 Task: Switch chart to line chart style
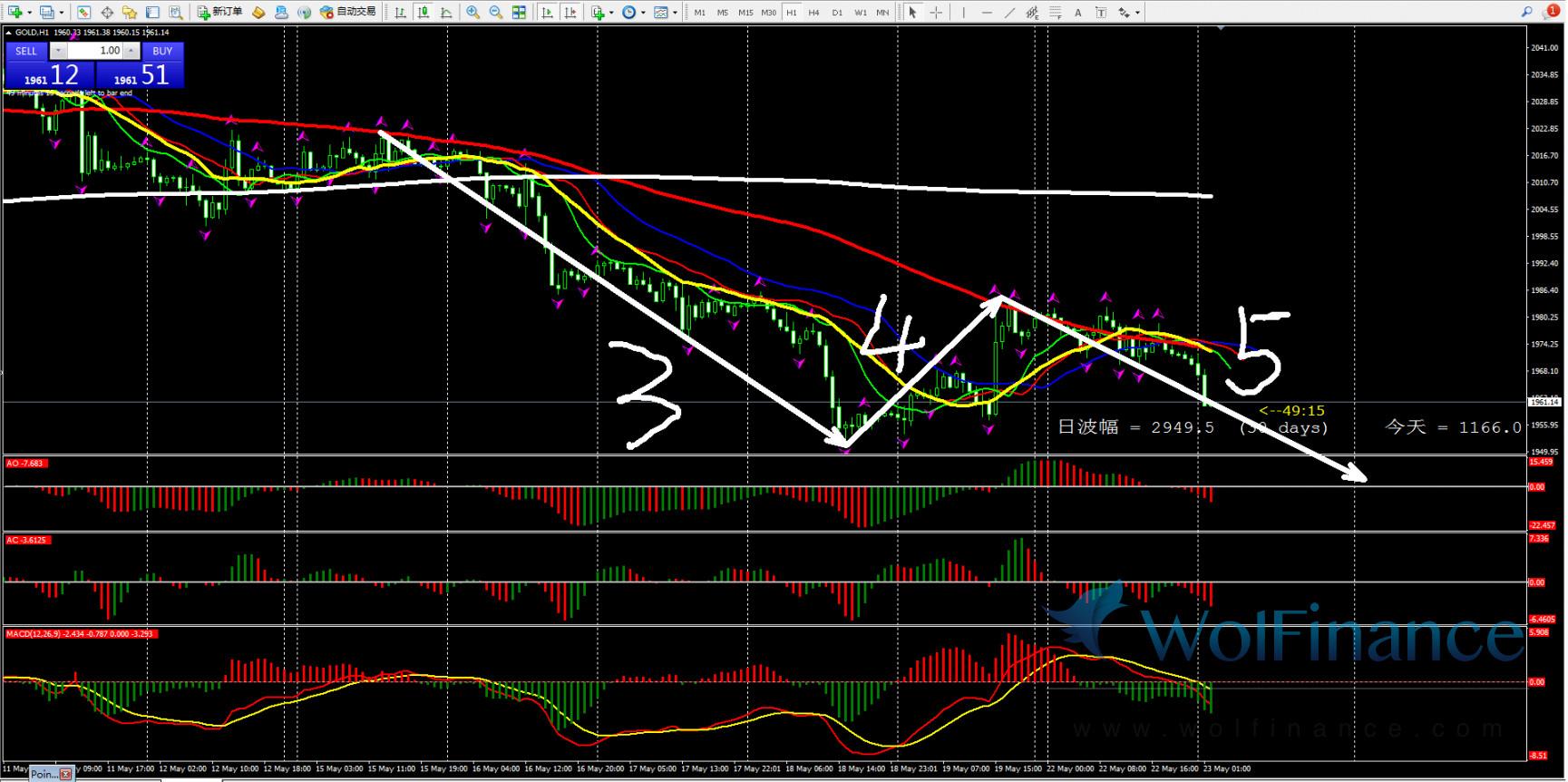pyautogui.click(x=446, y=12)
